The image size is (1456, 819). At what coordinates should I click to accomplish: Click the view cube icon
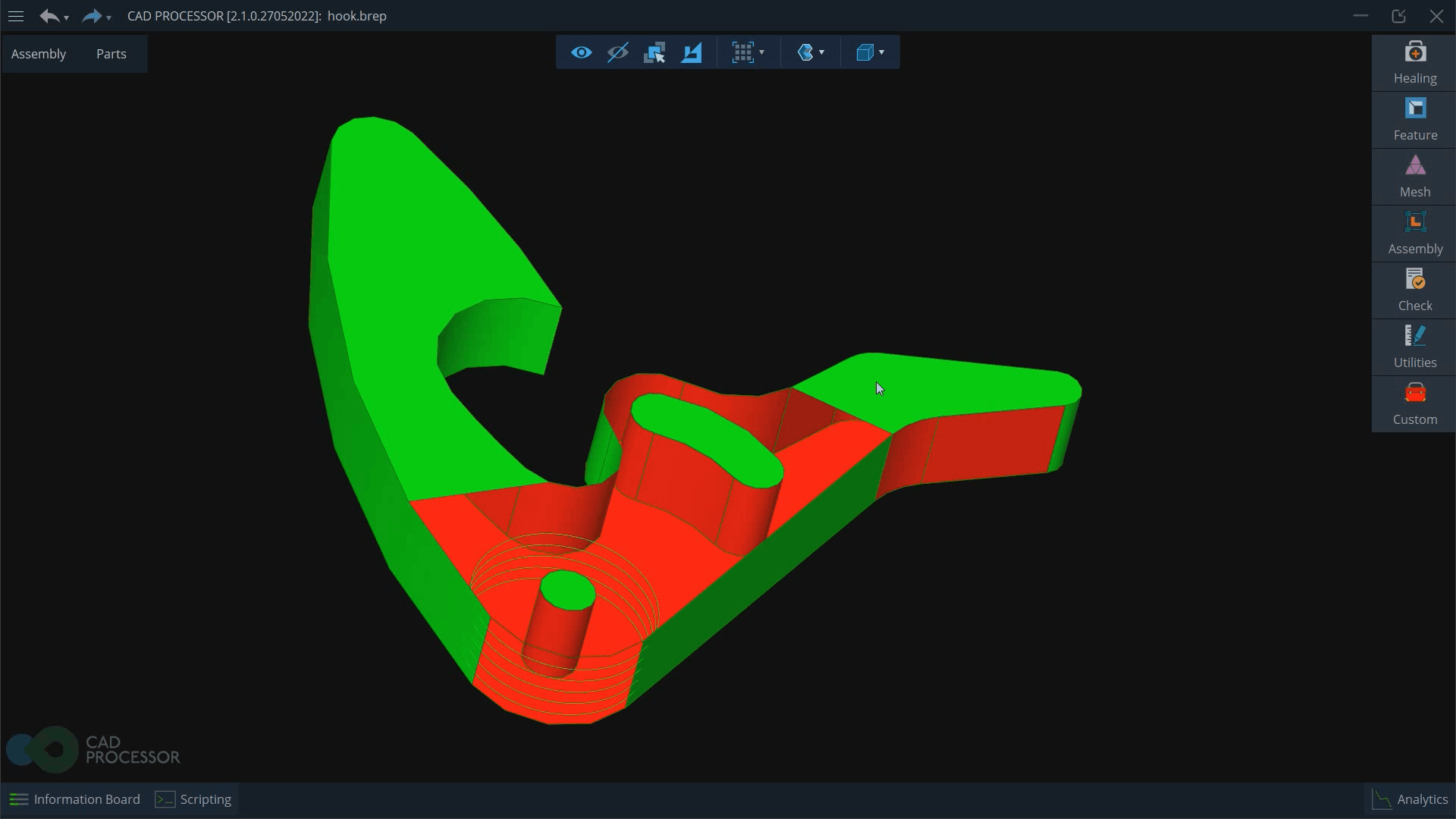click(864, 52)
